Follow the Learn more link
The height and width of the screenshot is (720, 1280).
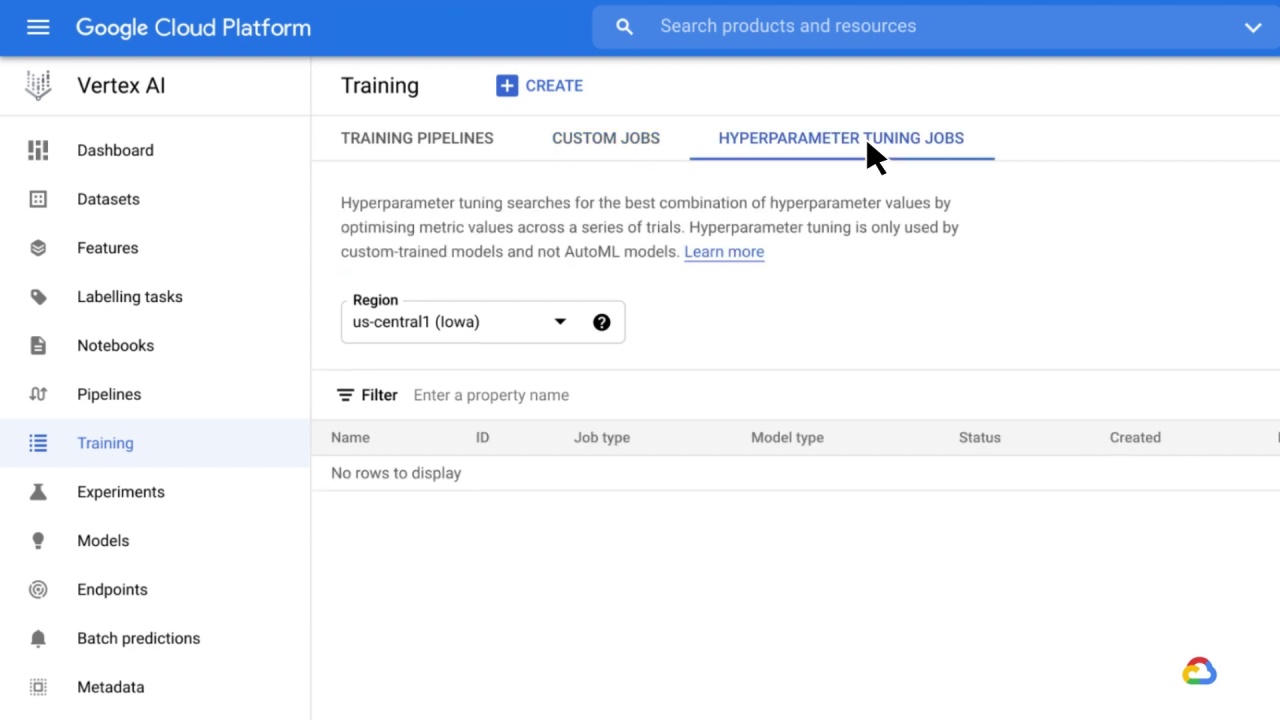(724, 252)
